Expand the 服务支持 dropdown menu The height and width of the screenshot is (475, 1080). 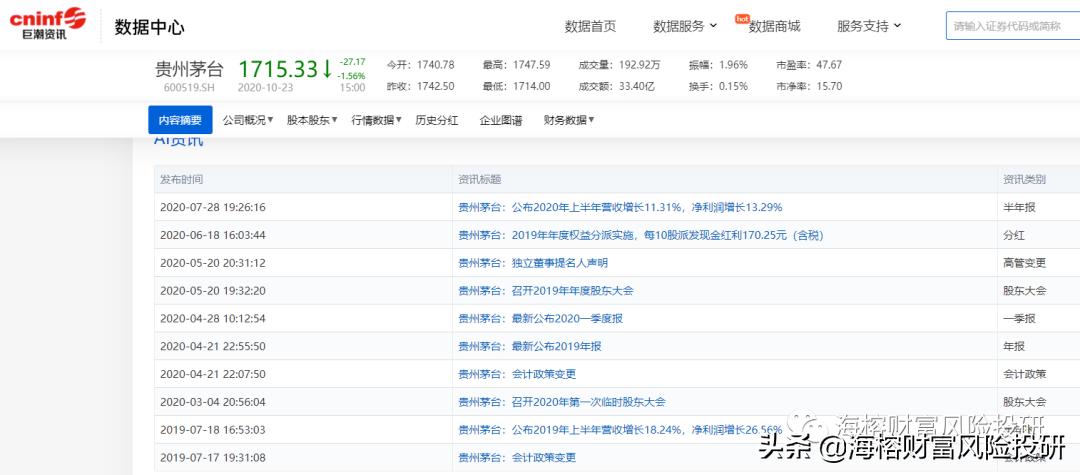click(869, 26)
